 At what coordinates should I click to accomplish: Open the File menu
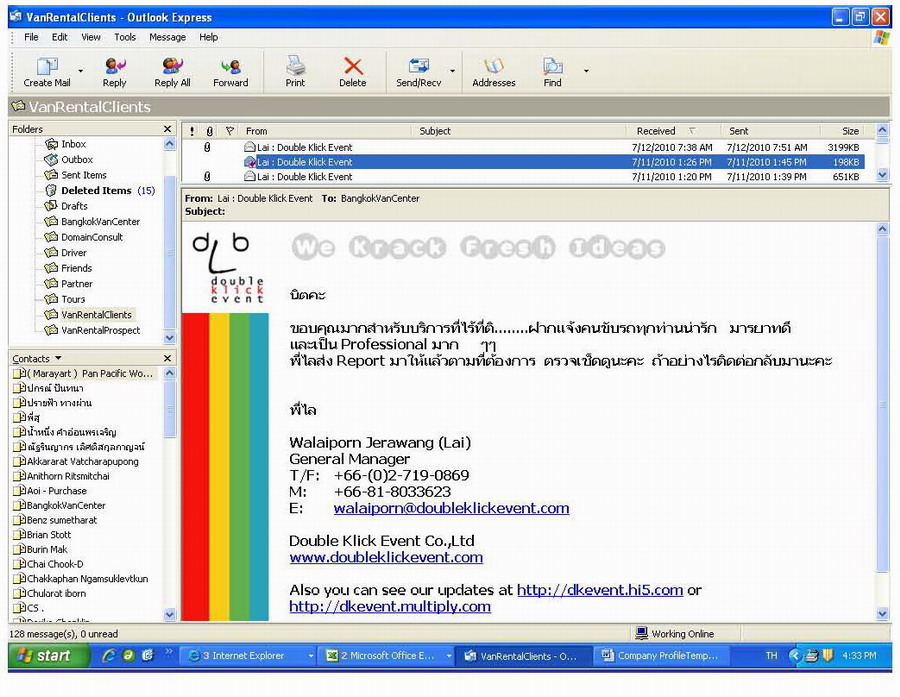click(31, 37)
